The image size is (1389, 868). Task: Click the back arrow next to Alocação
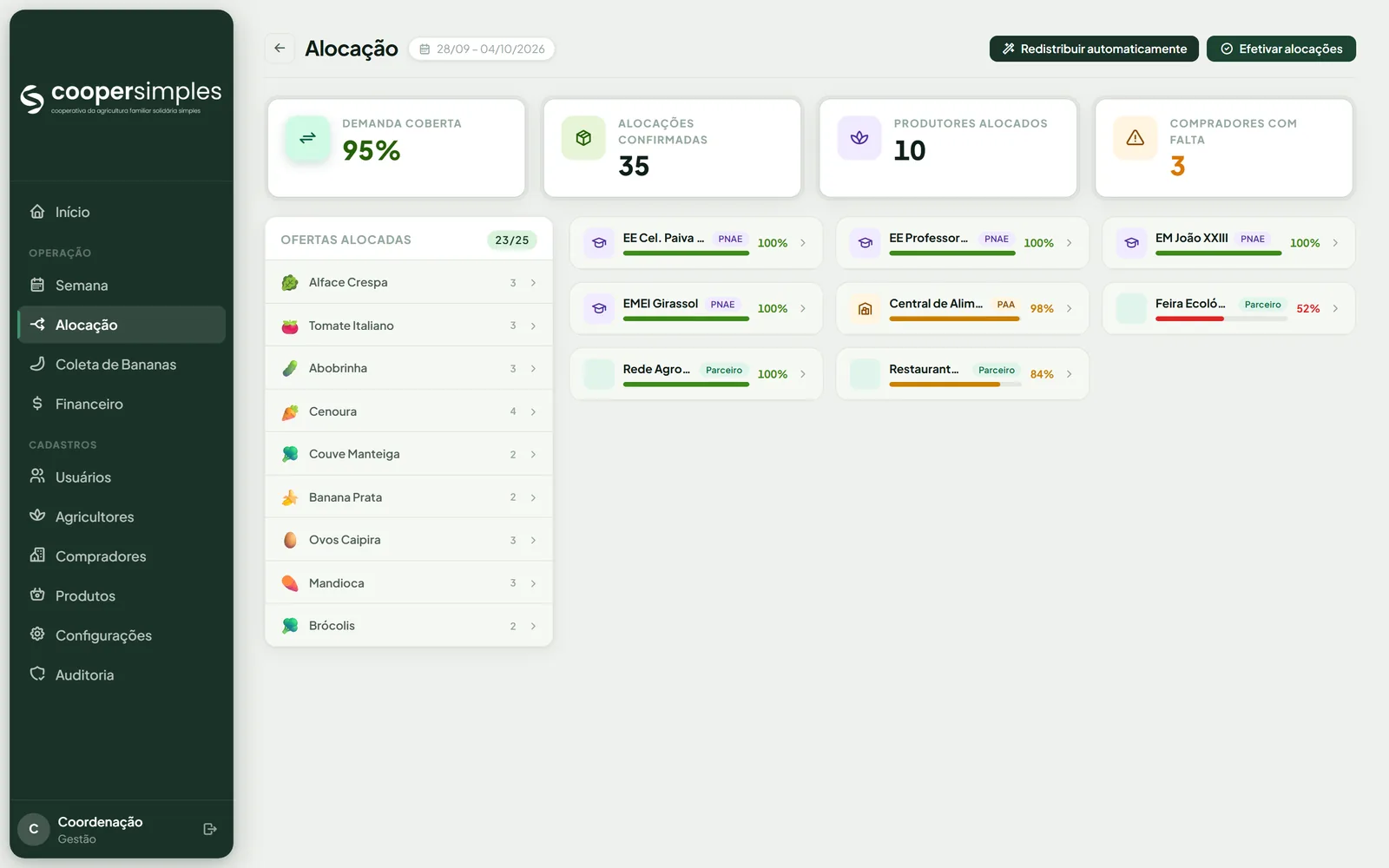(x=280, y=49)
